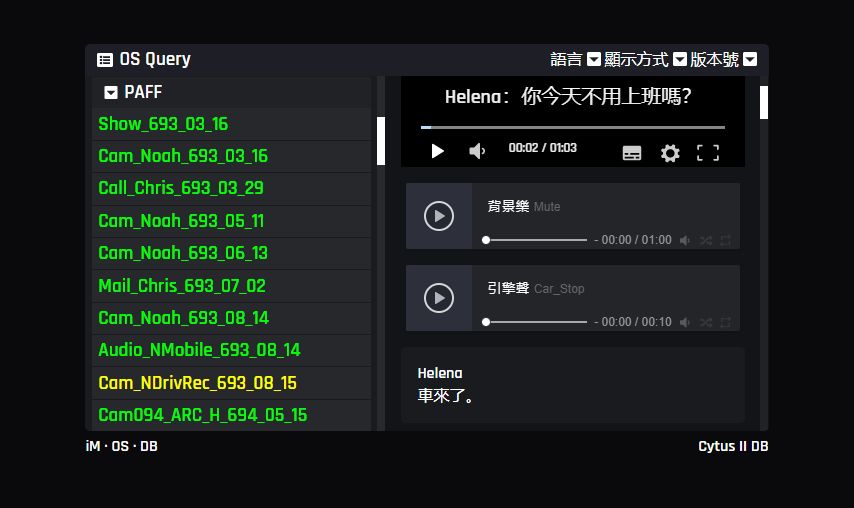The width and height of the screenshot is (854, 508).
Task: Open video player settings gear
Action: (x=670, y=153)
